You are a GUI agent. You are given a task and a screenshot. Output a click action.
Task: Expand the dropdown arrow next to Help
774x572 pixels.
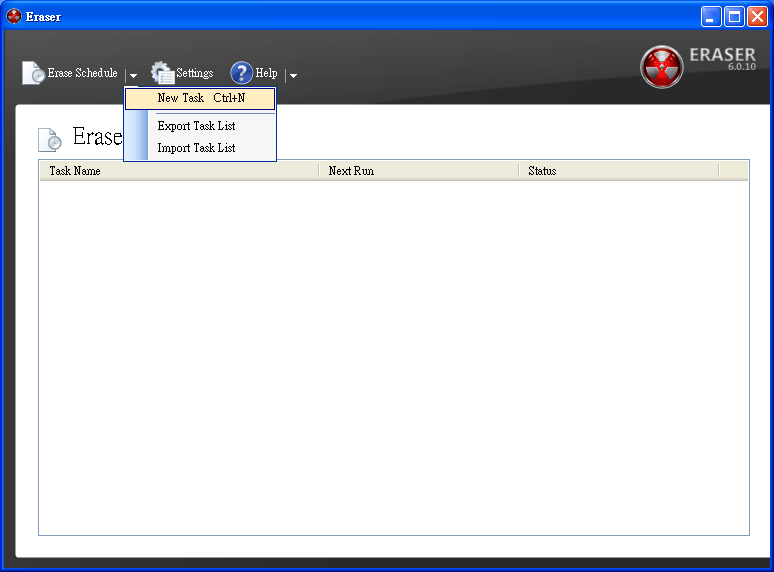click(293, 75)
